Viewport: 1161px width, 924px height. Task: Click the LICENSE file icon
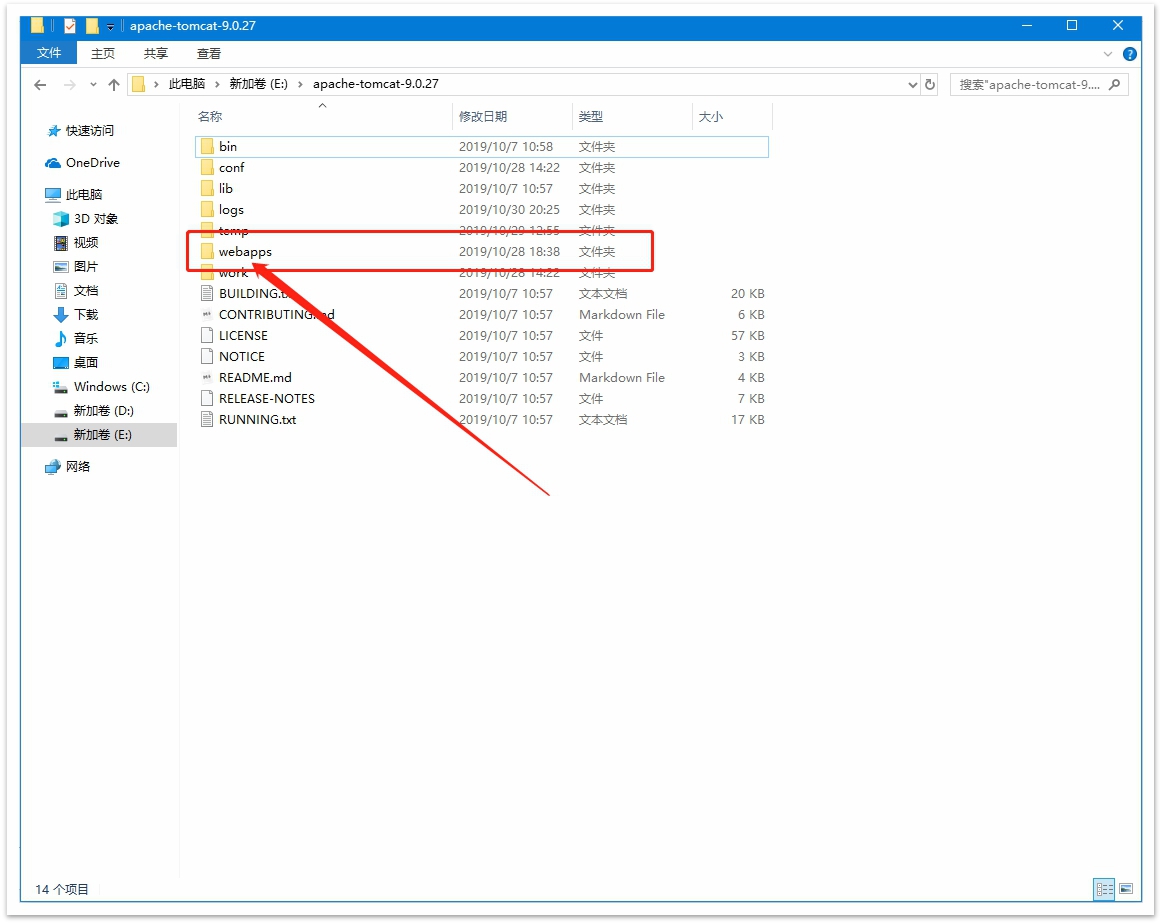(207, 335)
